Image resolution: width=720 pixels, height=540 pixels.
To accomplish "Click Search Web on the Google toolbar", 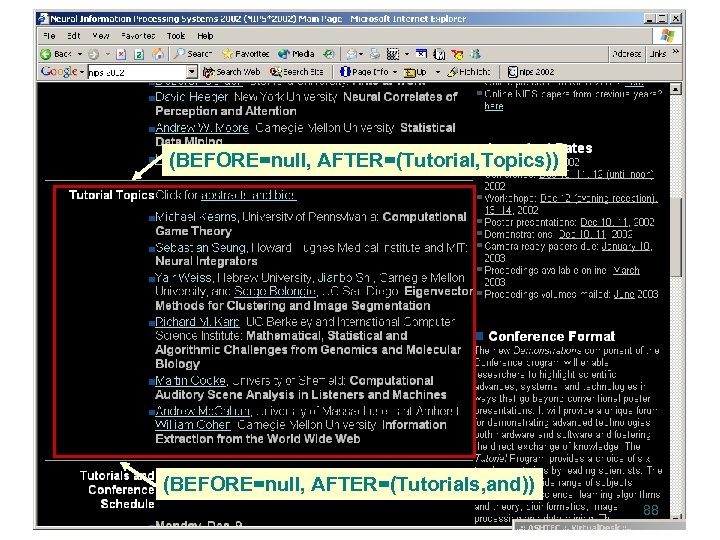I will pyautogui.click(x=232, y=72).
